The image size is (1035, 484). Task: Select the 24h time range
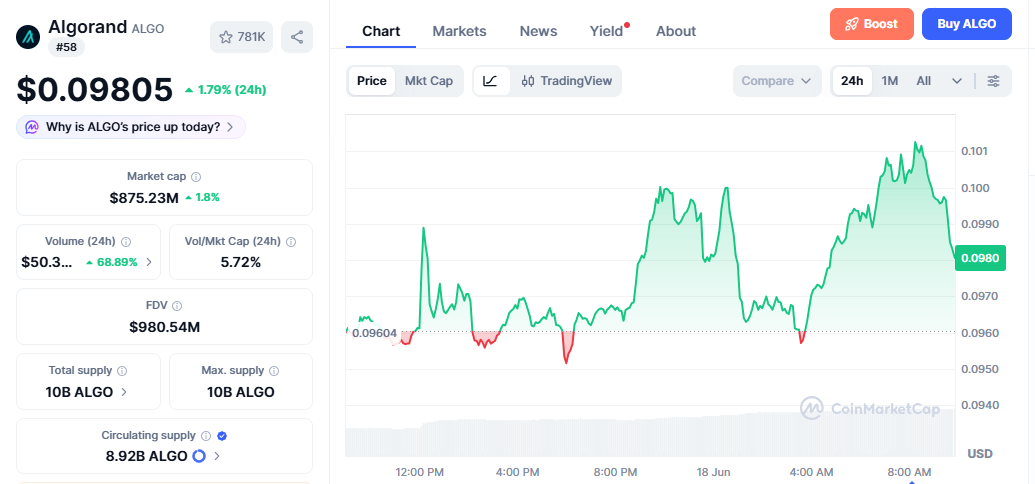pyautogui.click(x=852, y=81)
